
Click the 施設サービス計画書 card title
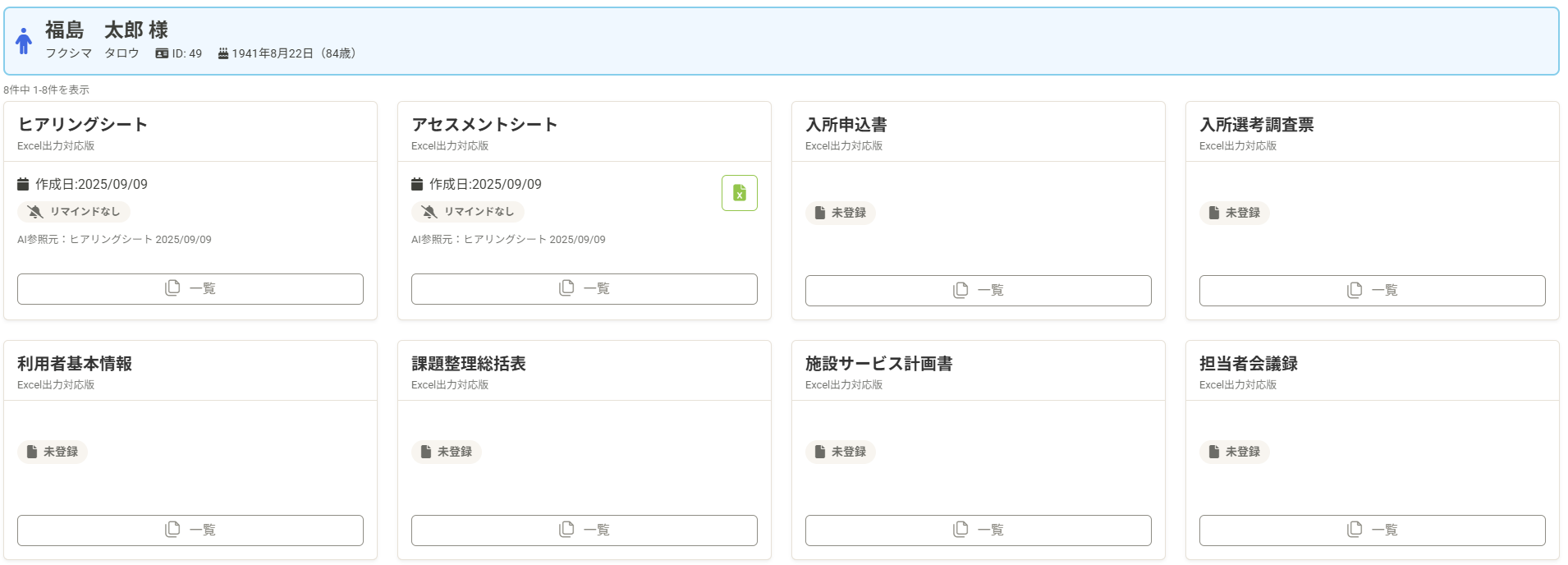click(x=878, y=364)
